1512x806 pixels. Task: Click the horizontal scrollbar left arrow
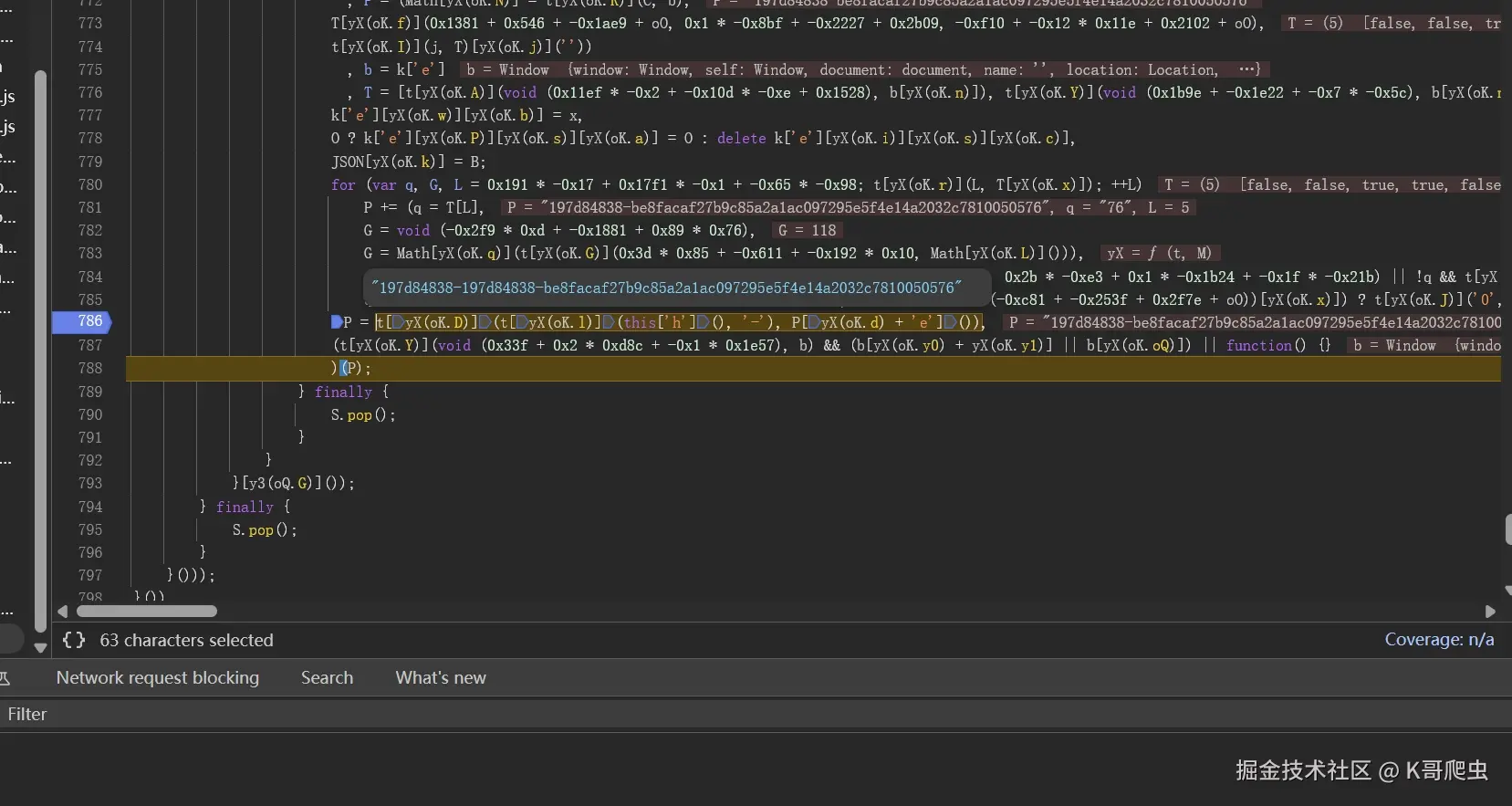click(63, 611)
